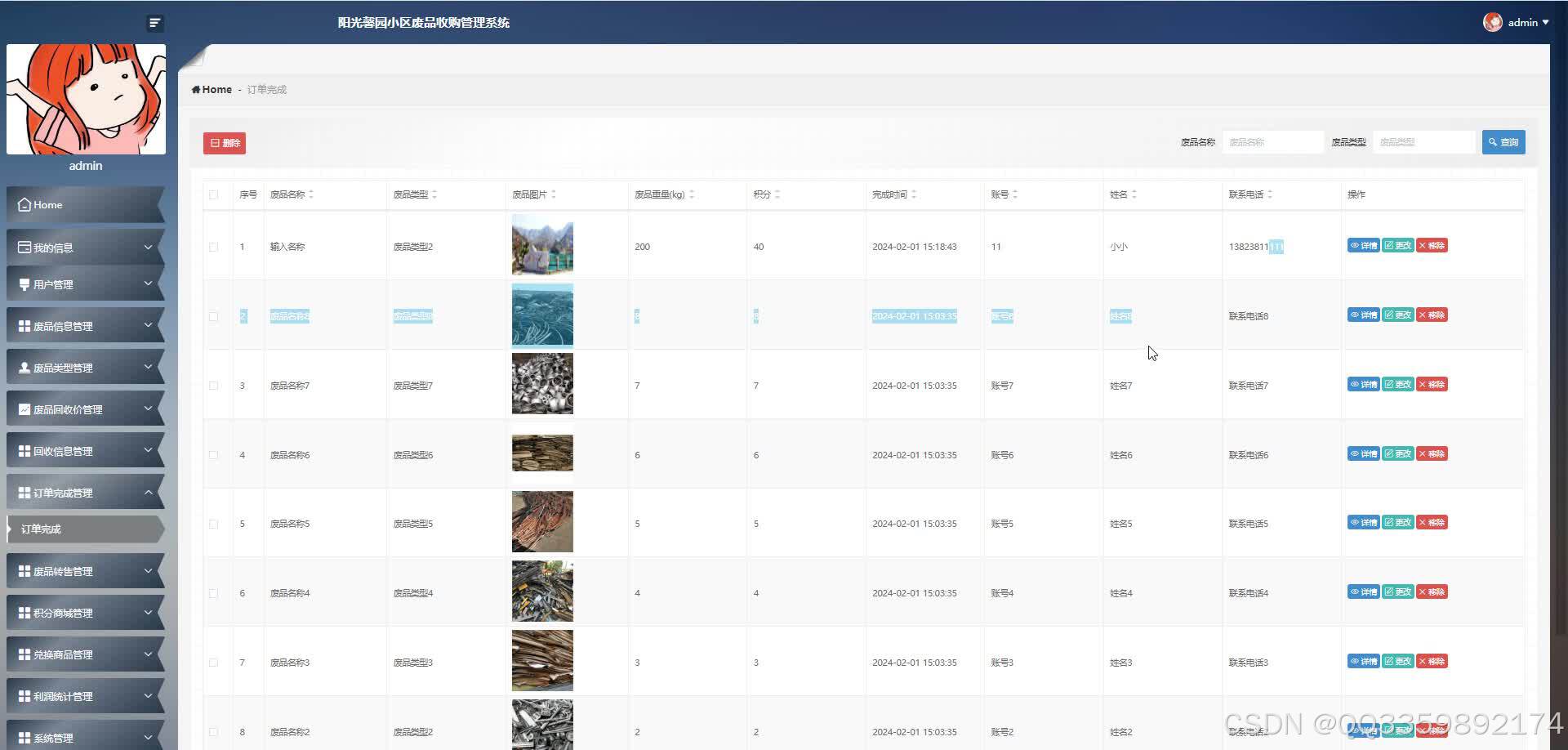
Task: Check the checkbox for row 7
Action: [x=214, y=663]
